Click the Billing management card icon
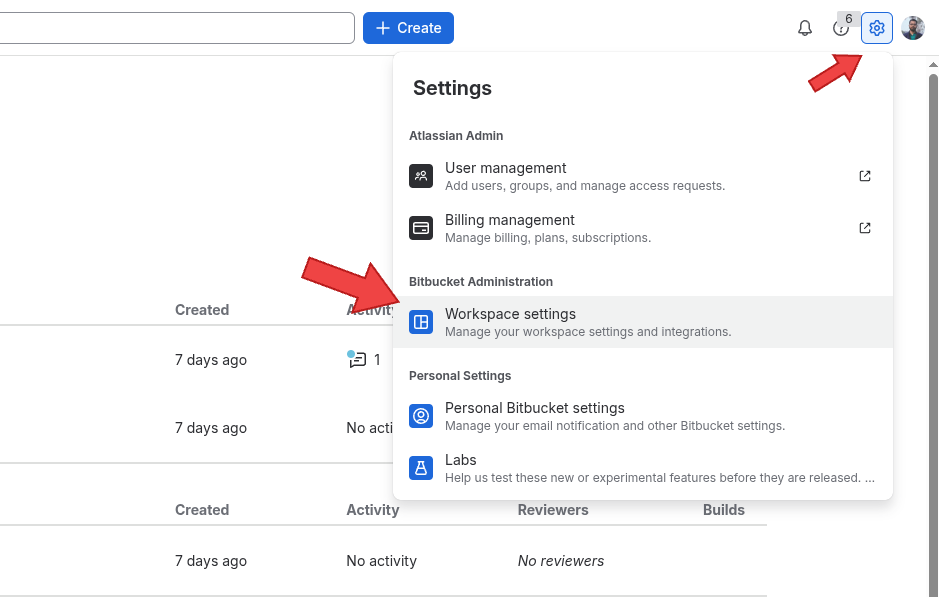 [421, 228]
